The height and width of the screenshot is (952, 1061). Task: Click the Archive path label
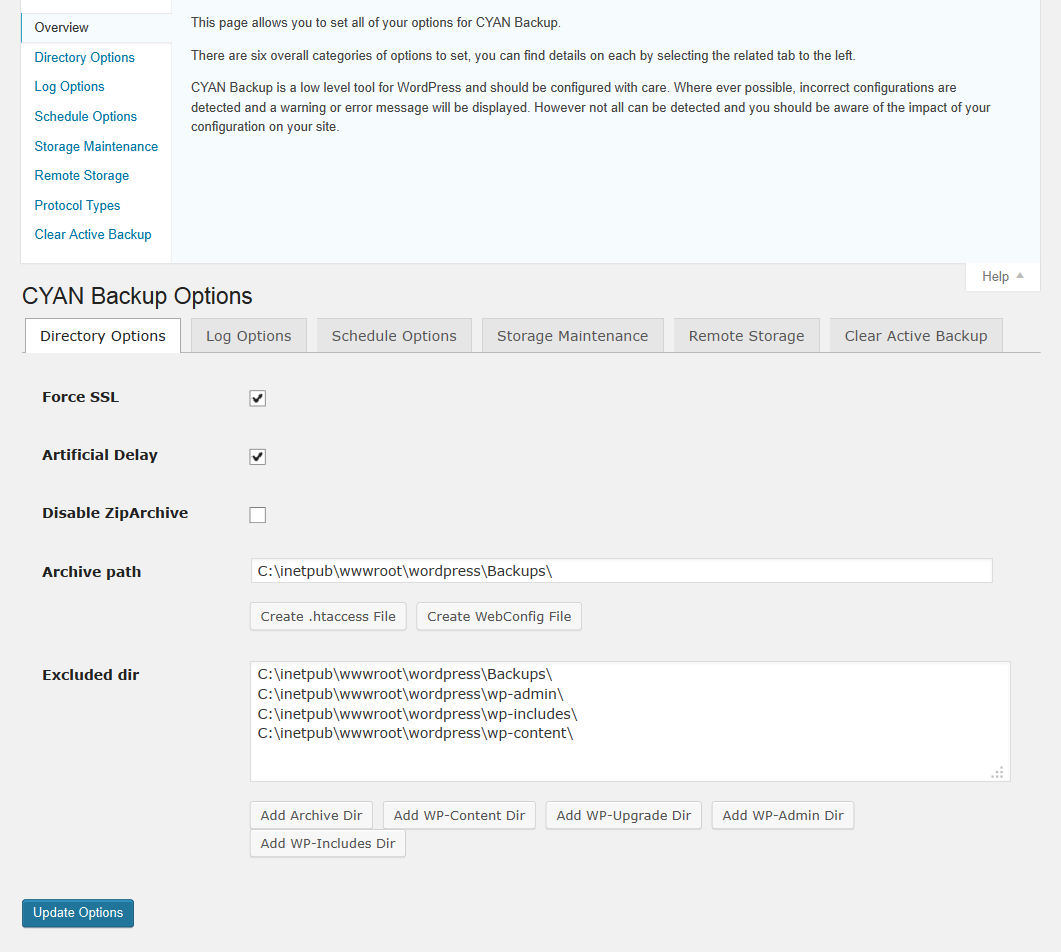click(91, 572)
